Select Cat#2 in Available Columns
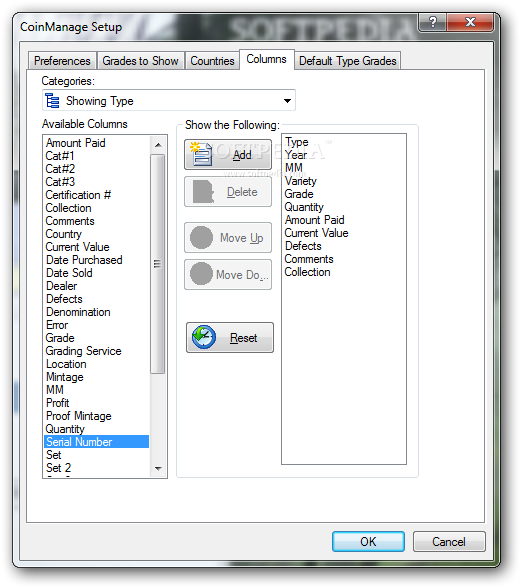The width and height of the screenshot is (521, 588). (97, 169)
